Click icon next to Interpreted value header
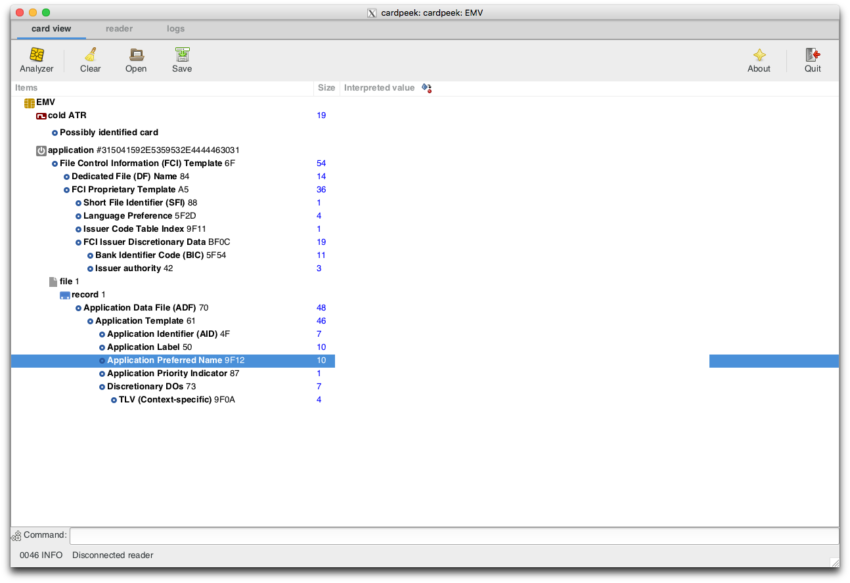The image size is (850, 583). pyautogui.click(x=427, y=88)
